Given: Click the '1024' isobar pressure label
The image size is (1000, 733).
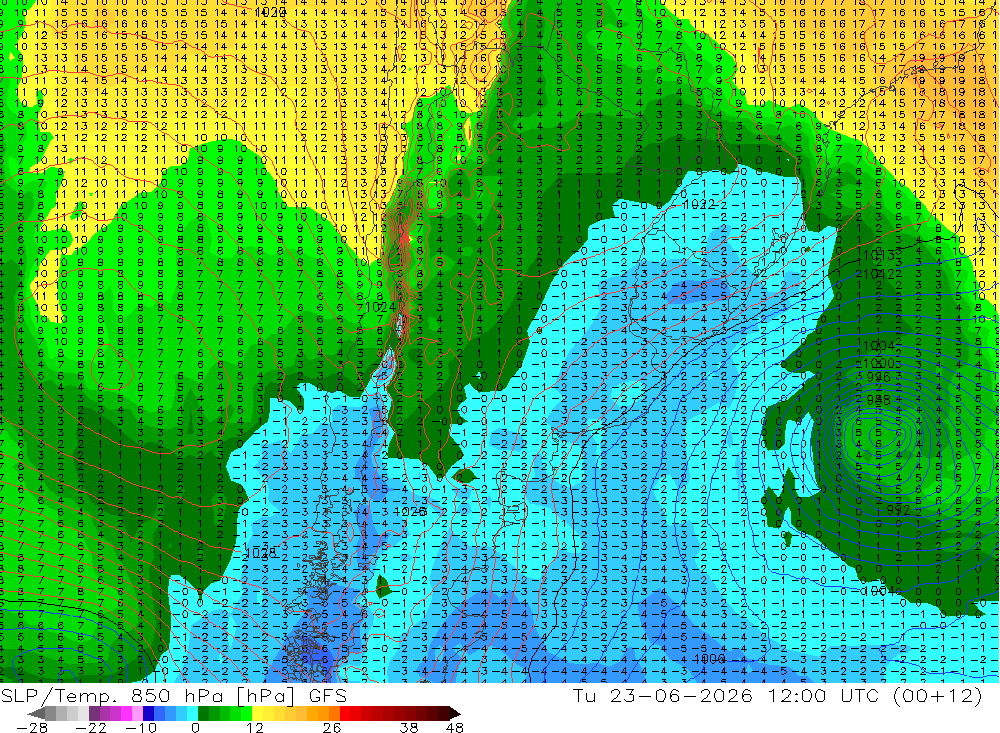Looking at the screenshot, I should [381, 307].
